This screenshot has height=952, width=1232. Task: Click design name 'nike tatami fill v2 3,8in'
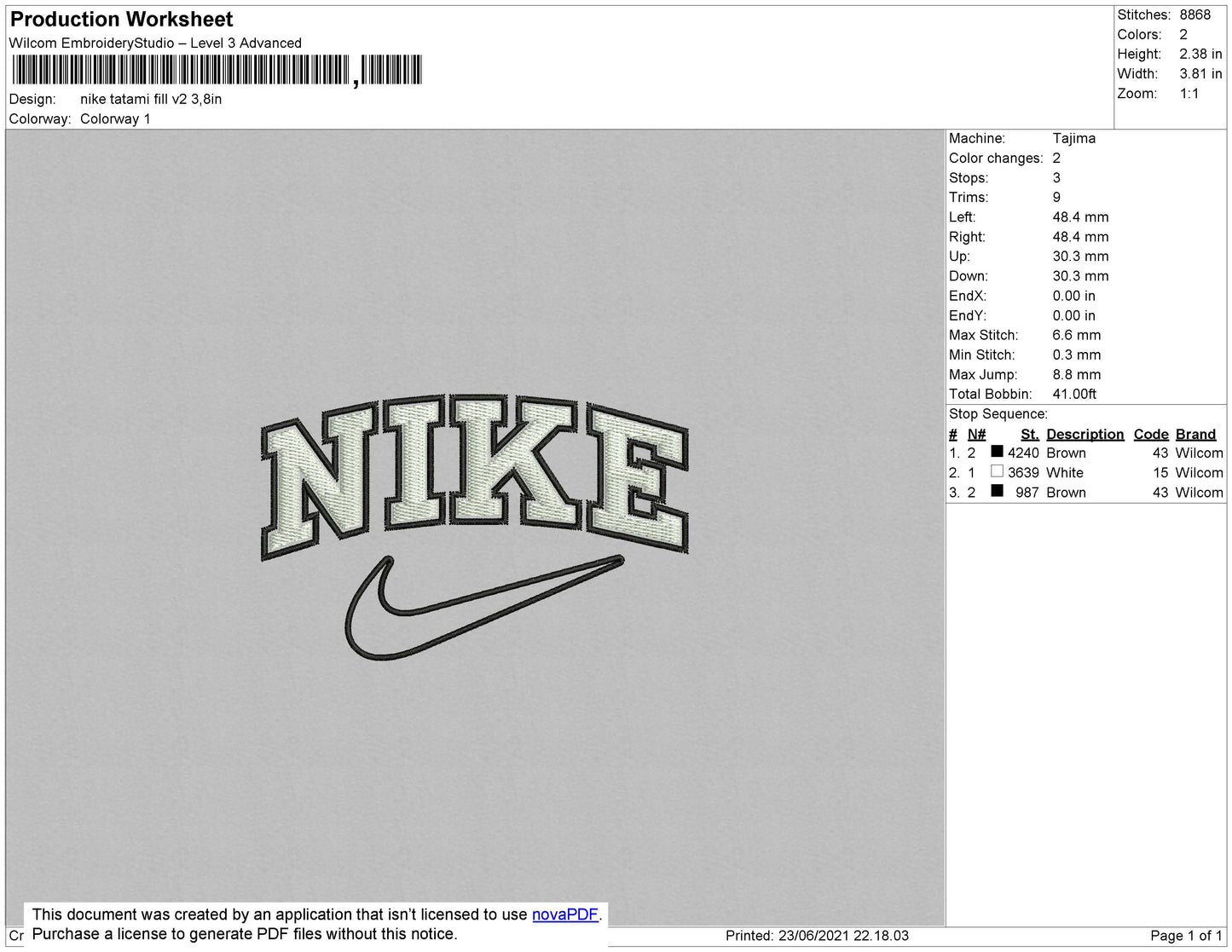(x=151, y=99)
